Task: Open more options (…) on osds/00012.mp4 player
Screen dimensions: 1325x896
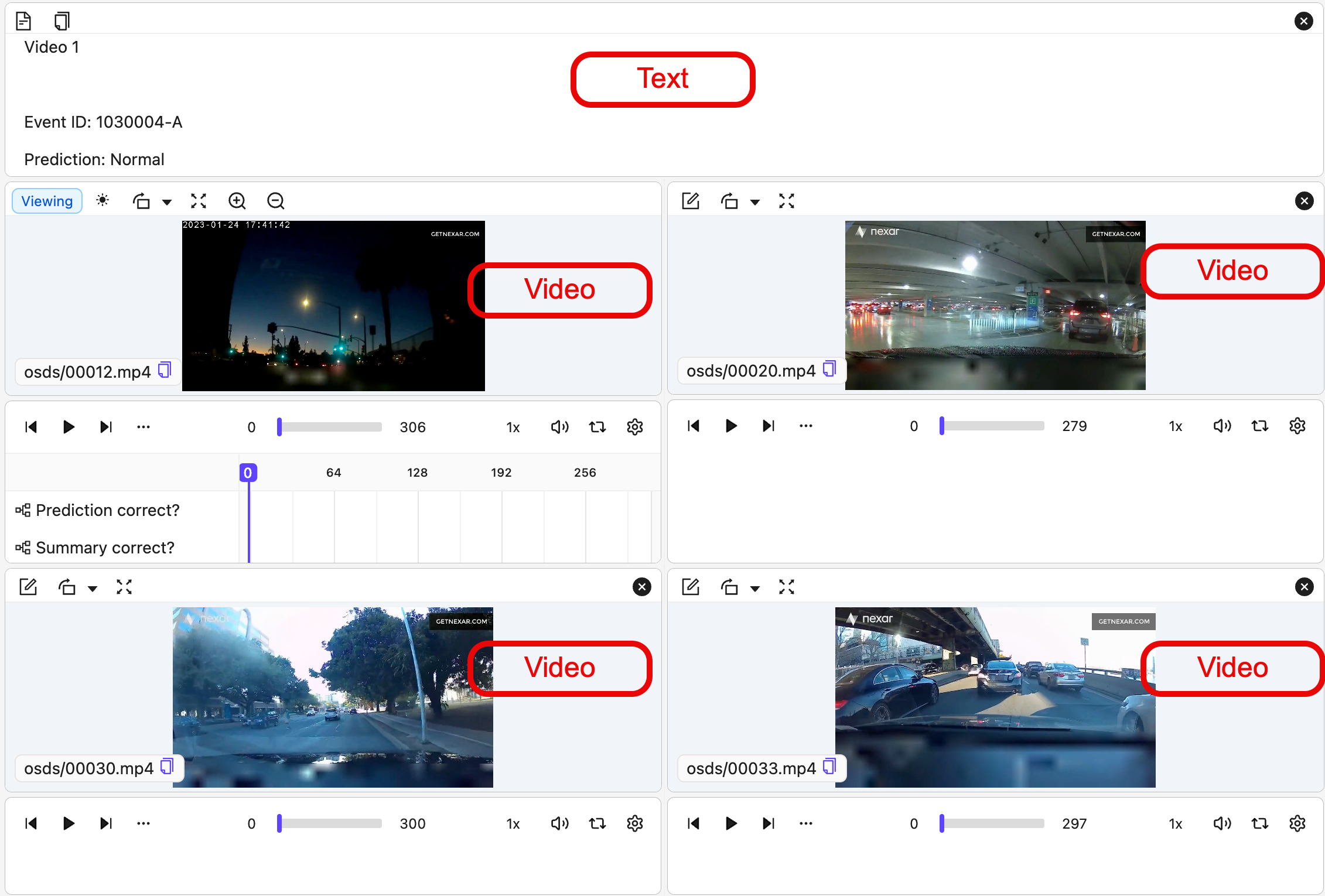Action: click(144, 427)
